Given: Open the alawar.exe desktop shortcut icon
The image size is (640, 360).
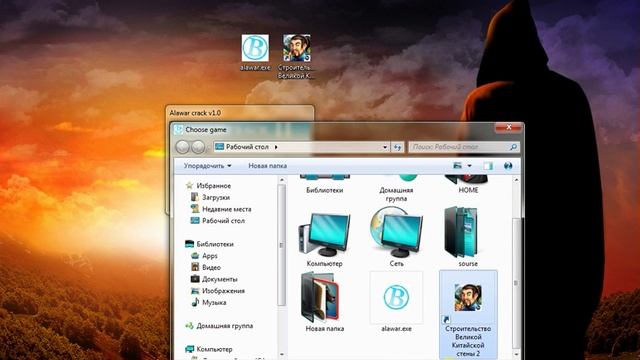Looking at the screenshot, I should click(255, 48).
